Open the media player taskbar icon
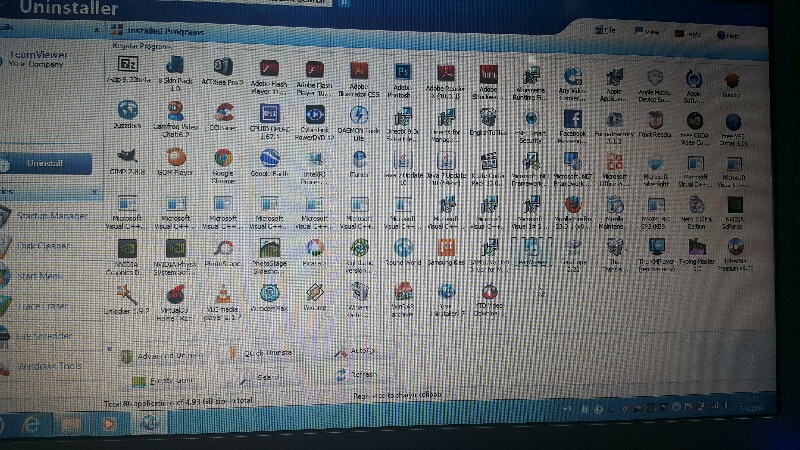 coord(109,424)
